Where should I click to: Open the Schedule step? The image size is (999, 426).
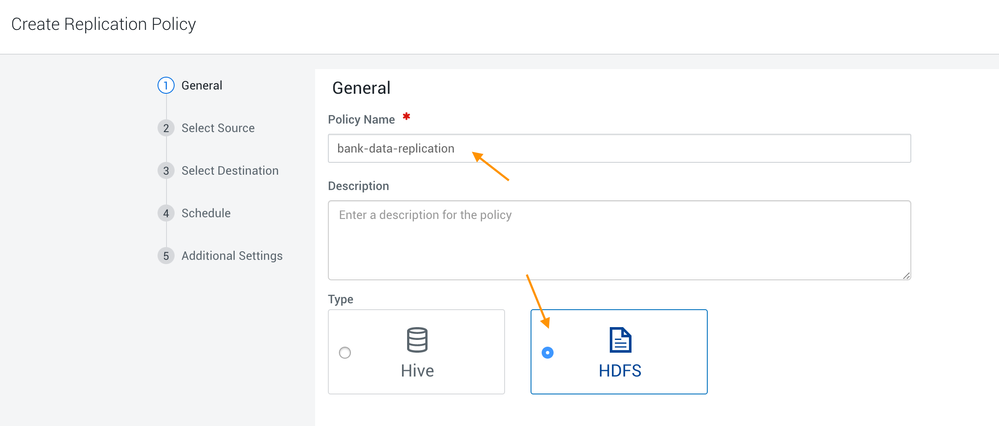[x=206, y=213]
